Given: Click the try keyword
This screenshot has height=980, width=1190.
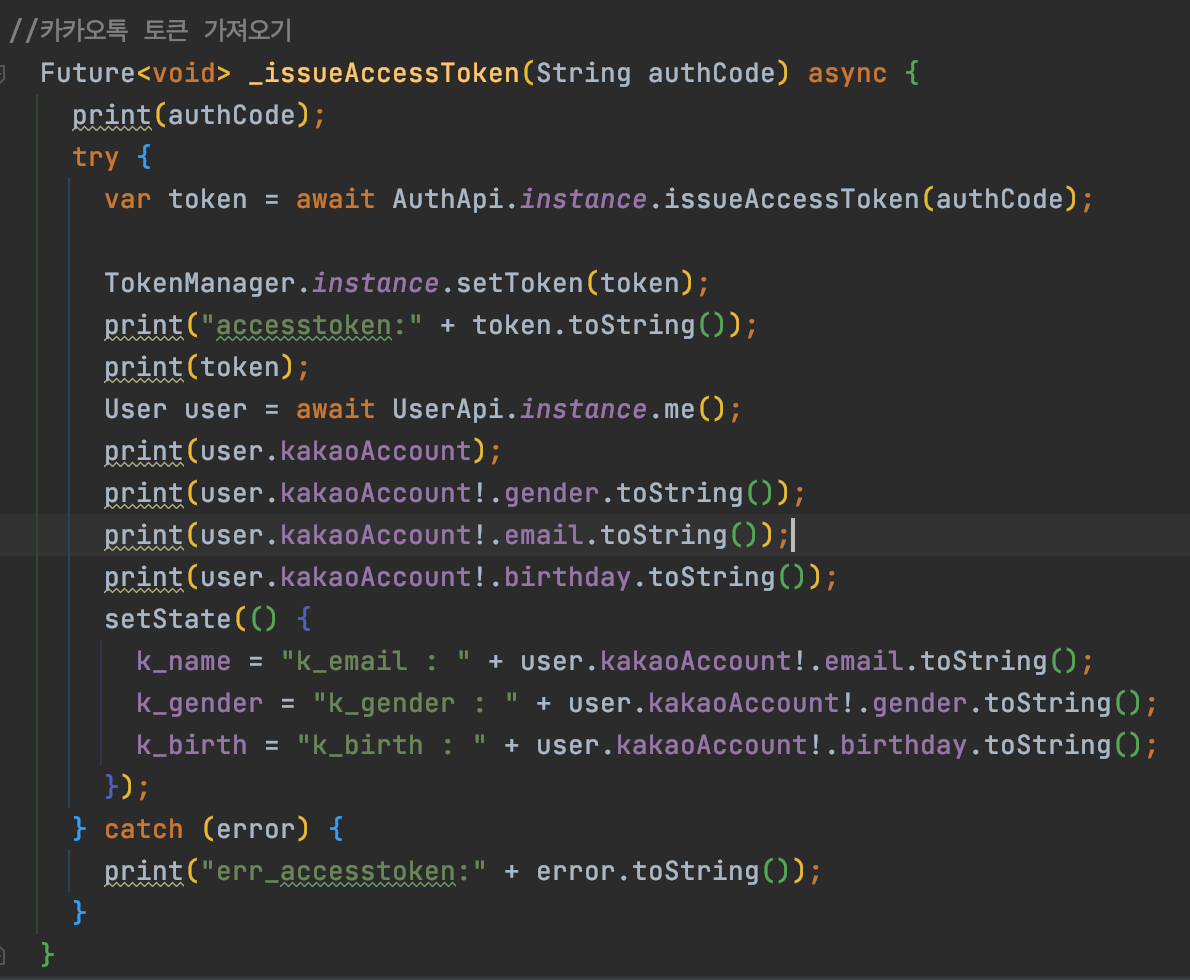Looking at the screenshot, I should 96,157.
